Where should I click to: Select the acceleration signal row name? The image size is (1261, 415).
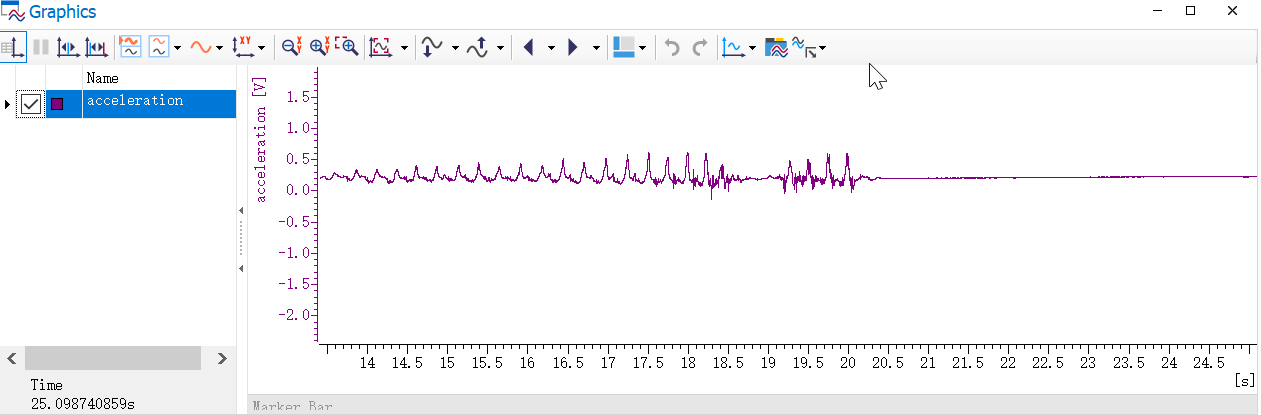pos(135,101)
